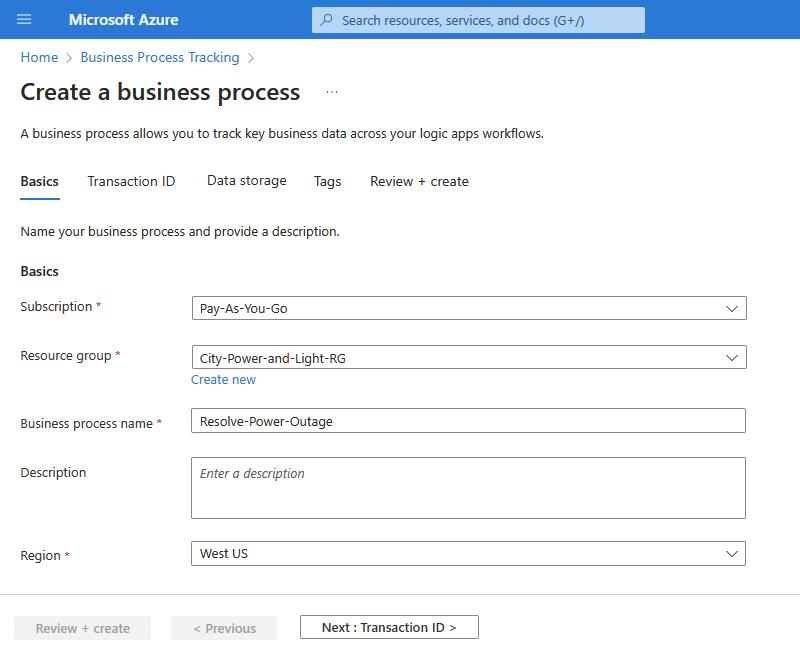Screen dimensions: 800x660
Task: Click the Business process name field
Action: 468,421
